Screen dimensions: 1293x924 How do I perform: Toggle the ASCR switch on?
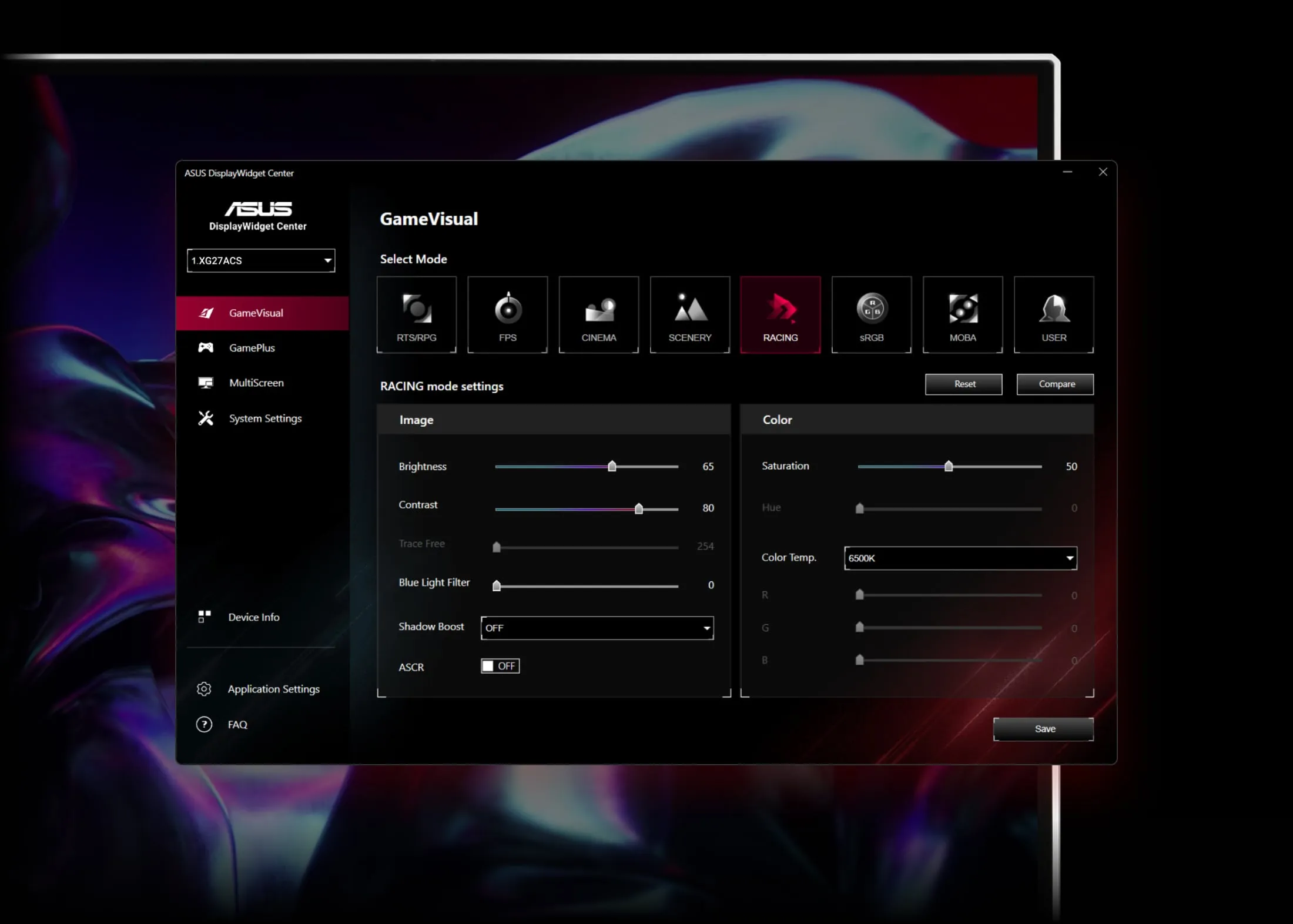(500, 666)
